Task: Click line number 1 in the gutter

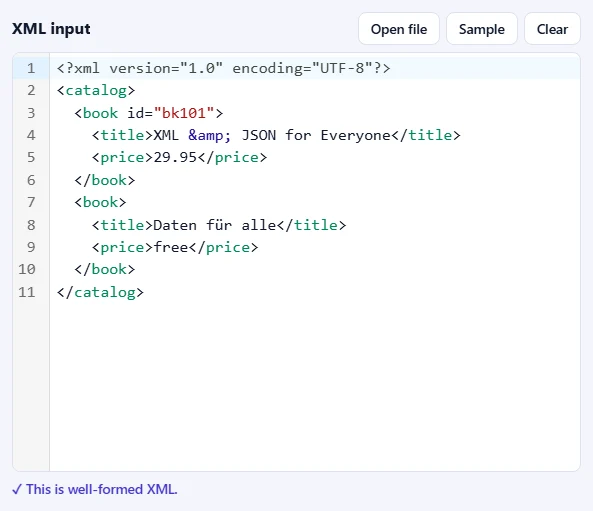Action: tap(31, 68)
